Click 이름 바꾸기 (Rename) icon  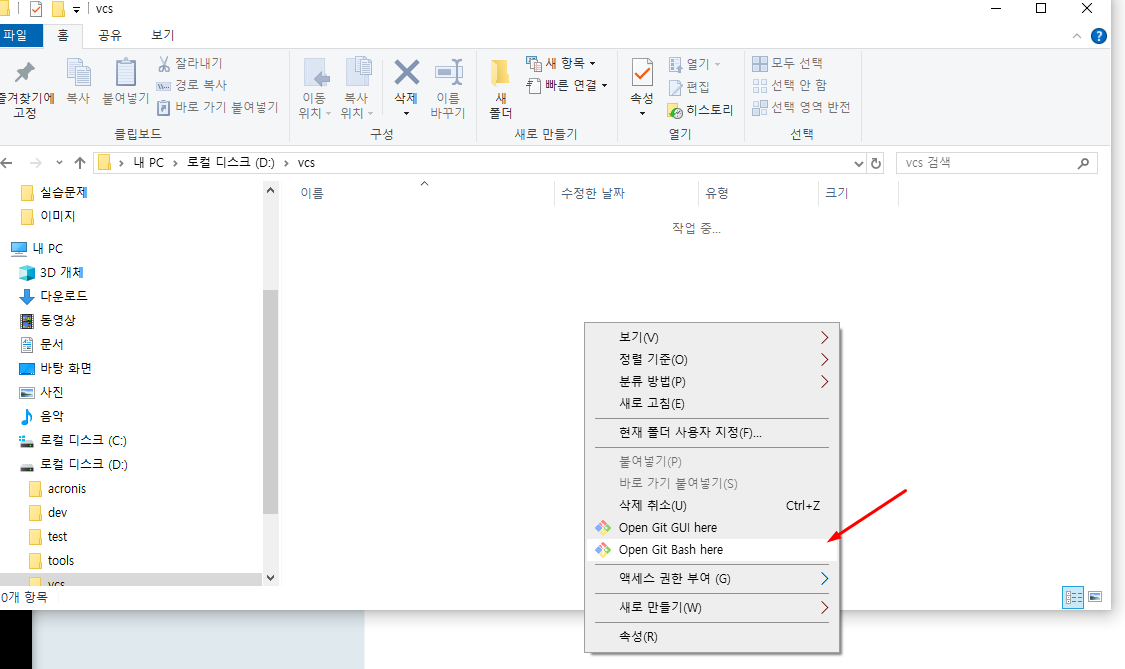tap(448, 88)
